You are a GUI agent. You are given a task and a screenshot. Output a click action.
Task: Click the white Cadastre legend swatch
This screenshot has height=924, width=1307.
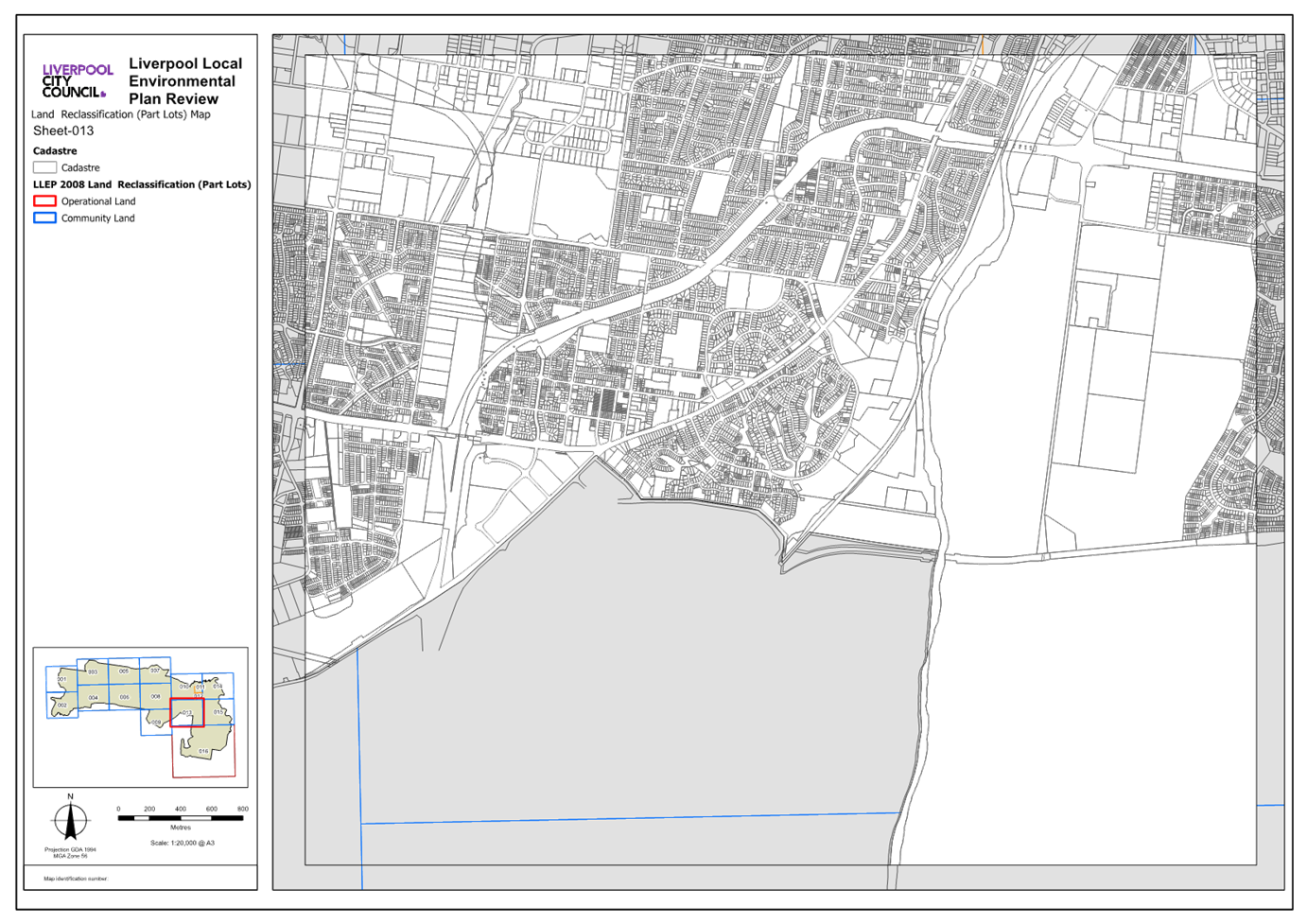44,167
